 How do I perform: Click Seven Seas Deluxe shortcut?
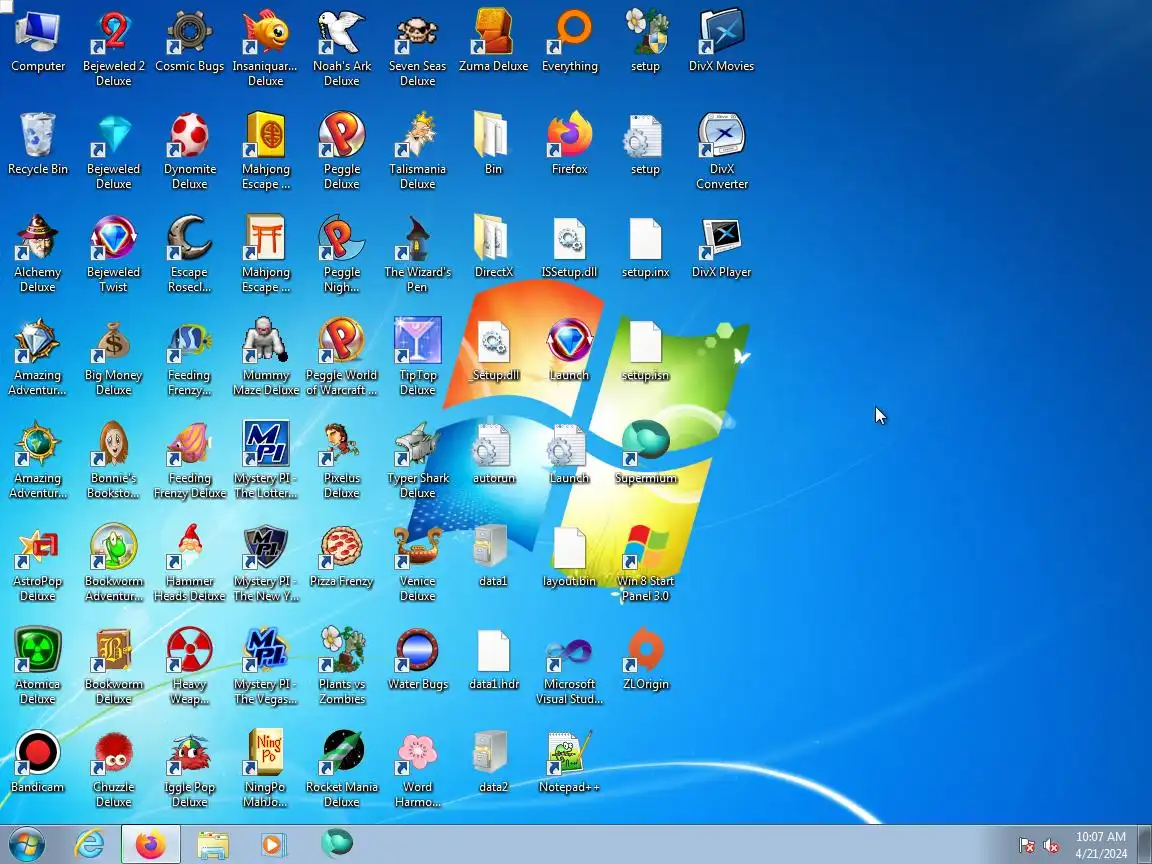(417, 33)
